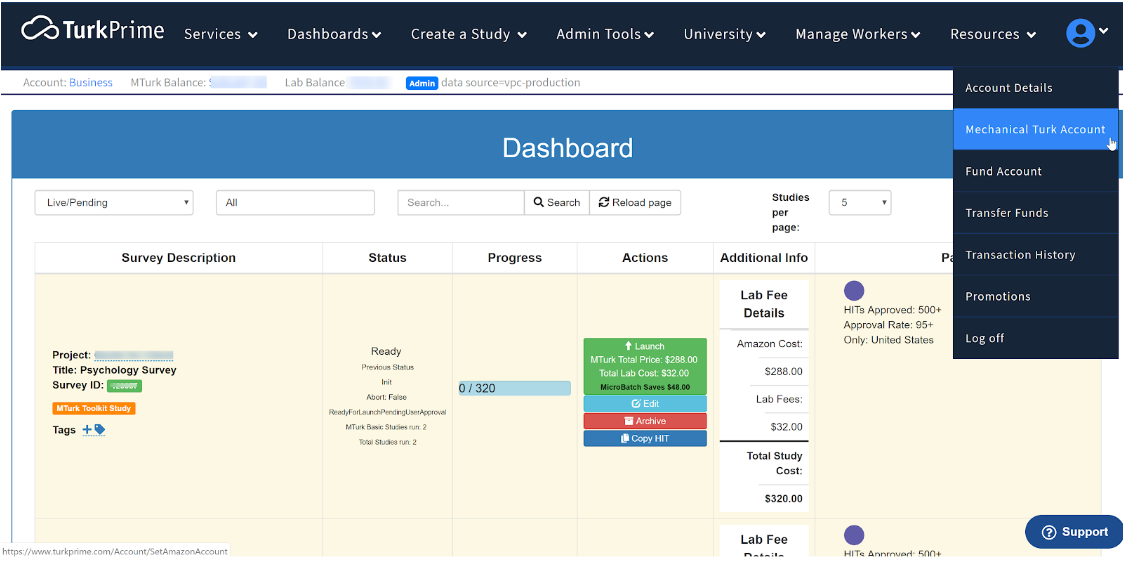Expand the Create a Study menu

coord(468,34)
